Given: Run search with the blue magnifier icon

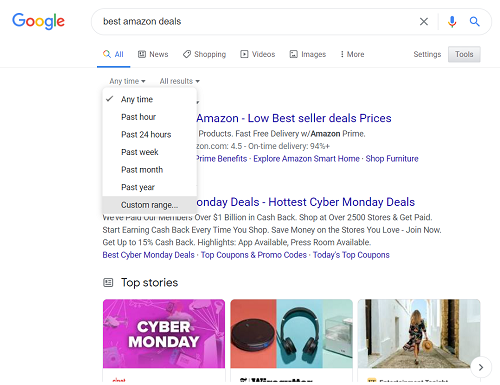Looking at the screenshot, I should (x=475, y=22).
